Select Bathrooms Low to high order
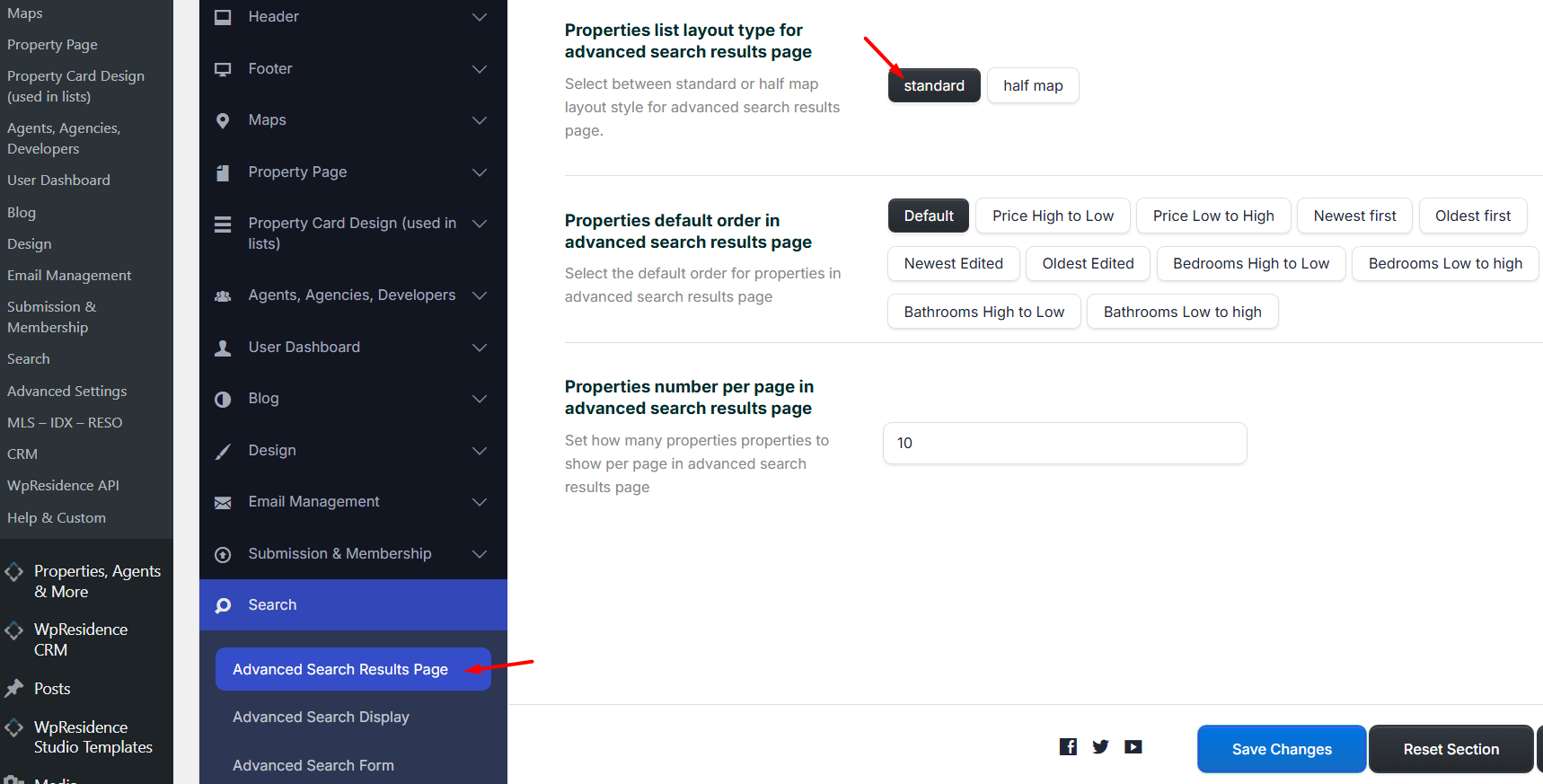1543x784 pixels. [x=1181, y=312]
